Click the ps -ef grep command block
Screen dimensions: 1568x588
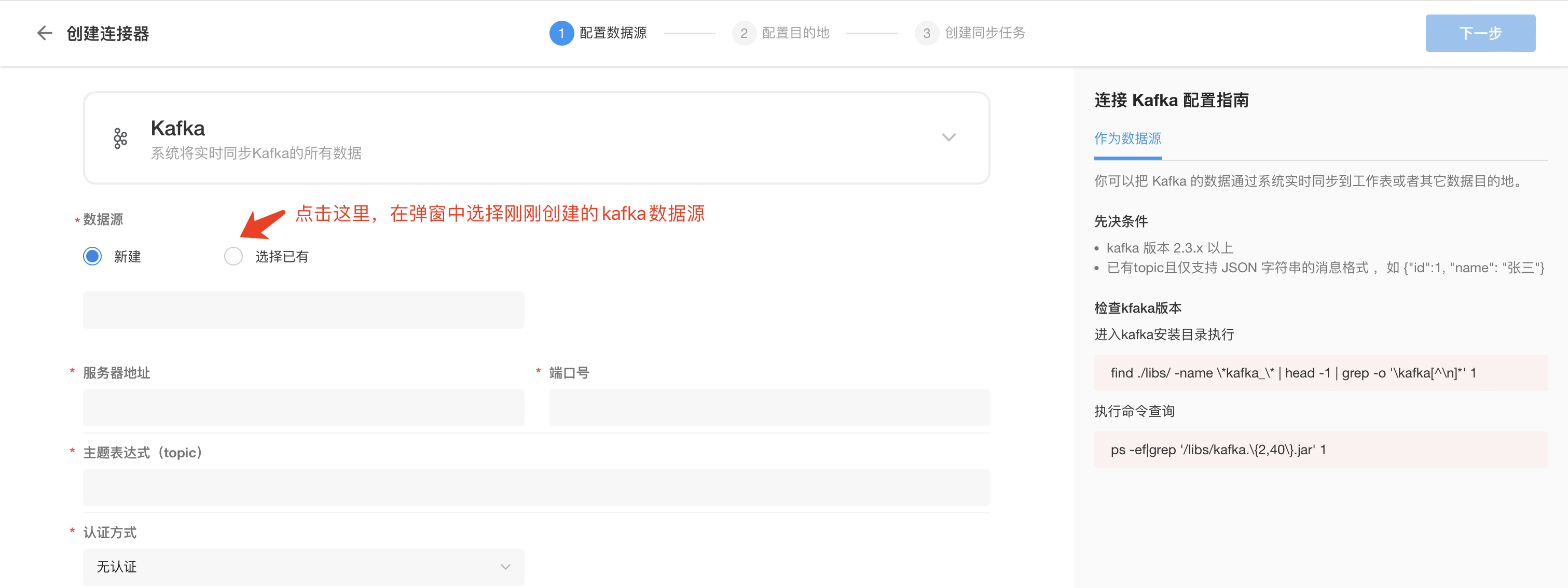(1321, 450)
